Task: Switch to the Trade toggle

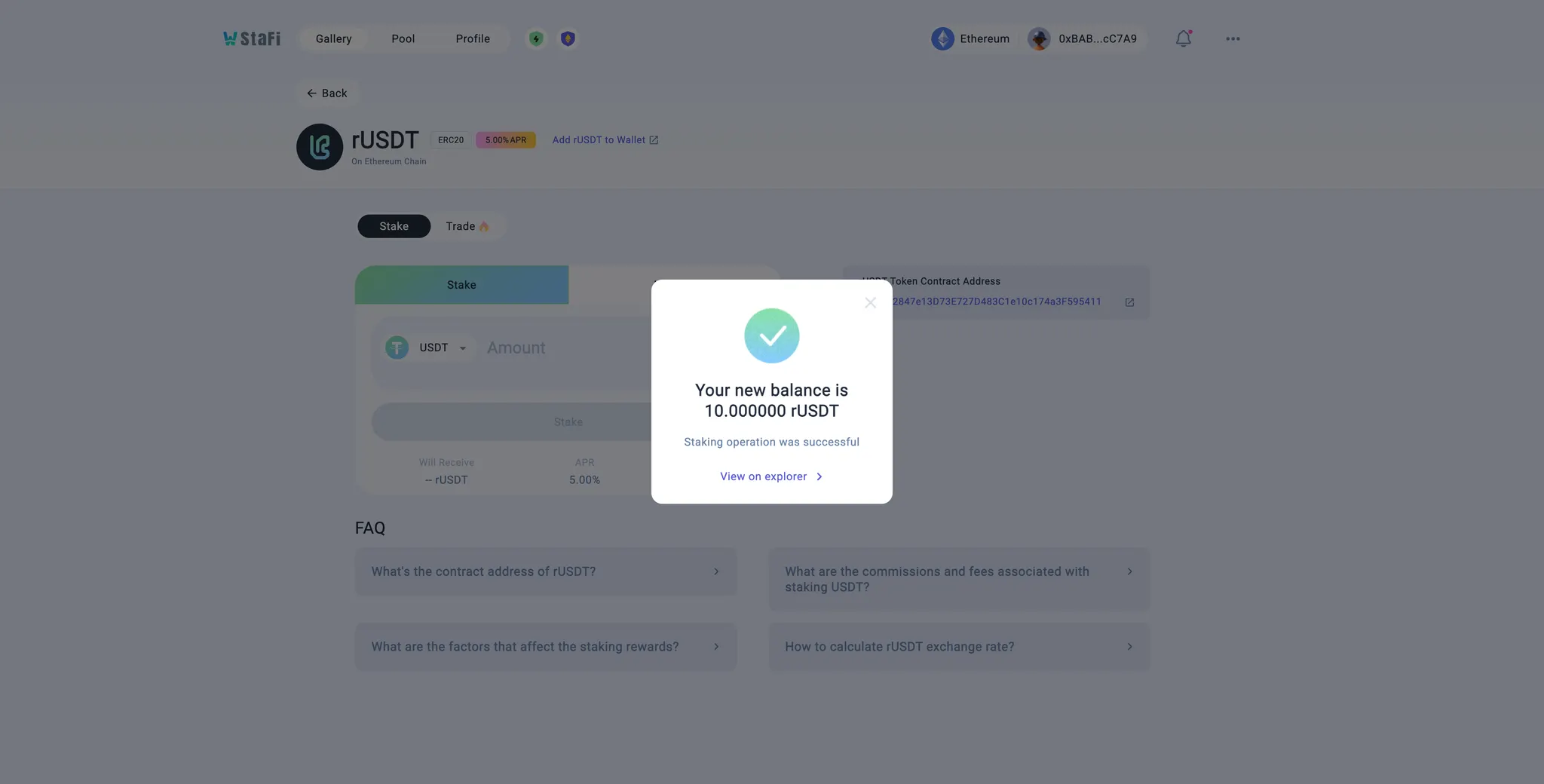Action: point(467,226)
